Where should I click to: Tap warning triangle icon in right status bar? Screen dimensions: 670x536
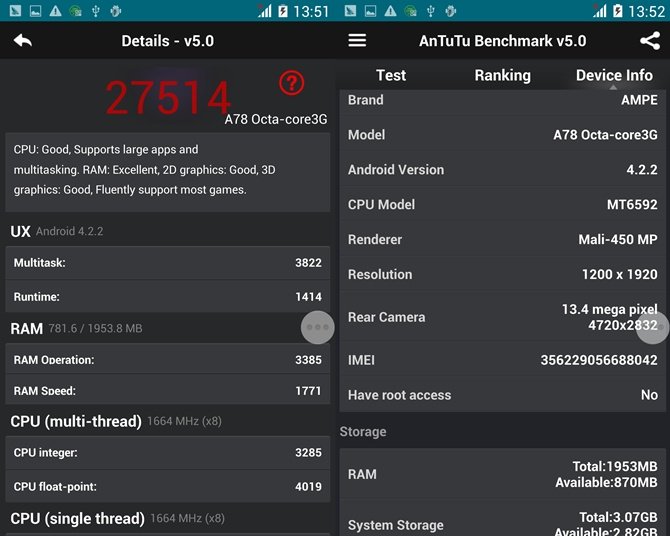(x=390, y=11)
